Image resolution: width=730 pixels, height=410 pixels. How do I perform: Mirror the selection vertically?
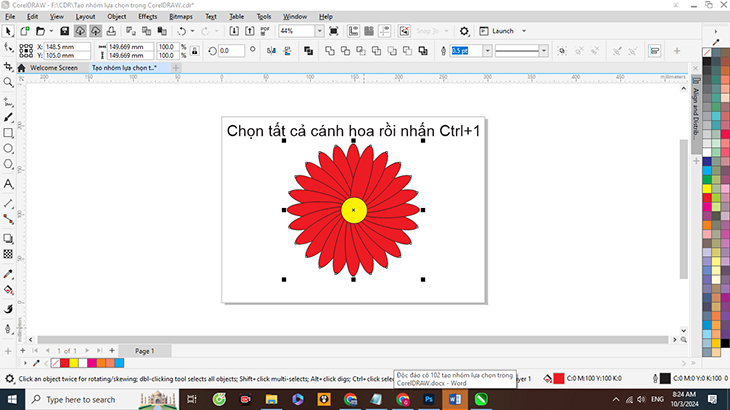(287, 51)
